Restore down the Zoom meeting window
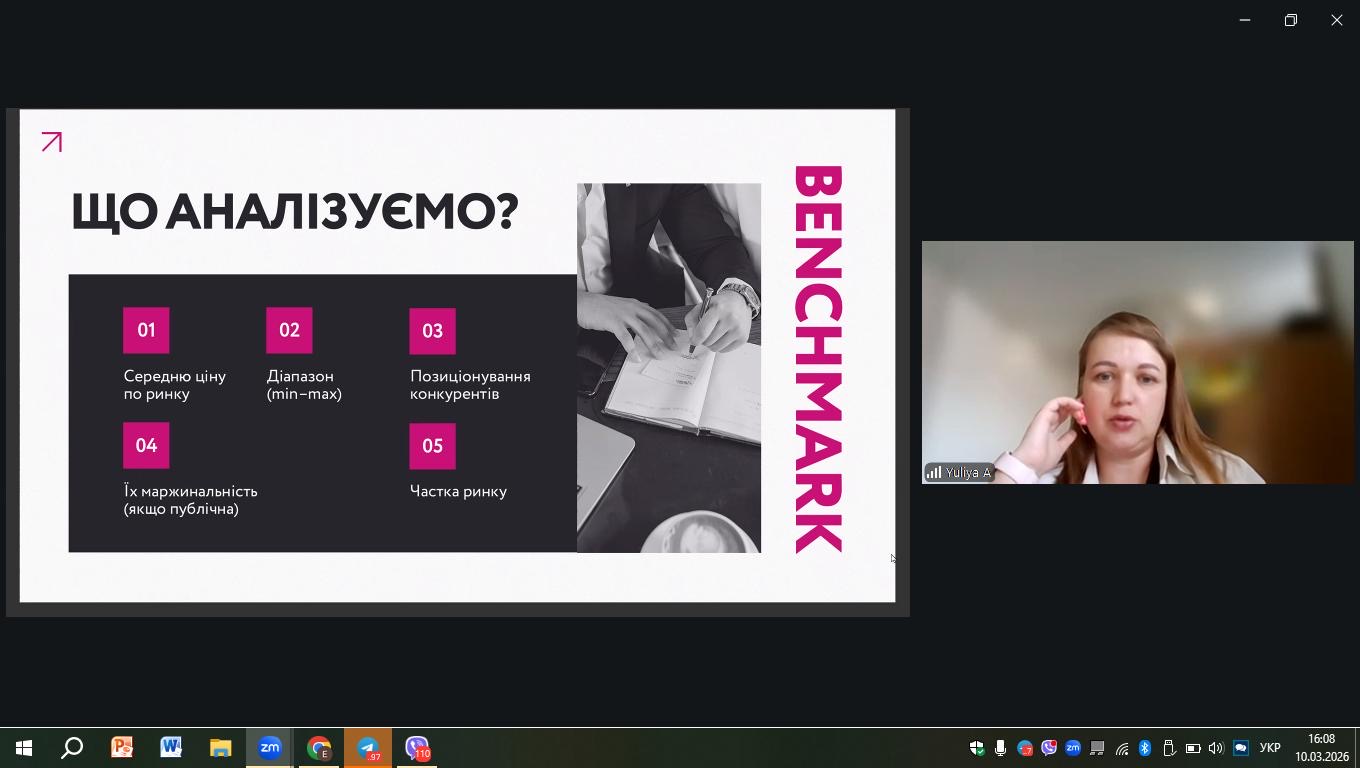 tap(1291, 20)
